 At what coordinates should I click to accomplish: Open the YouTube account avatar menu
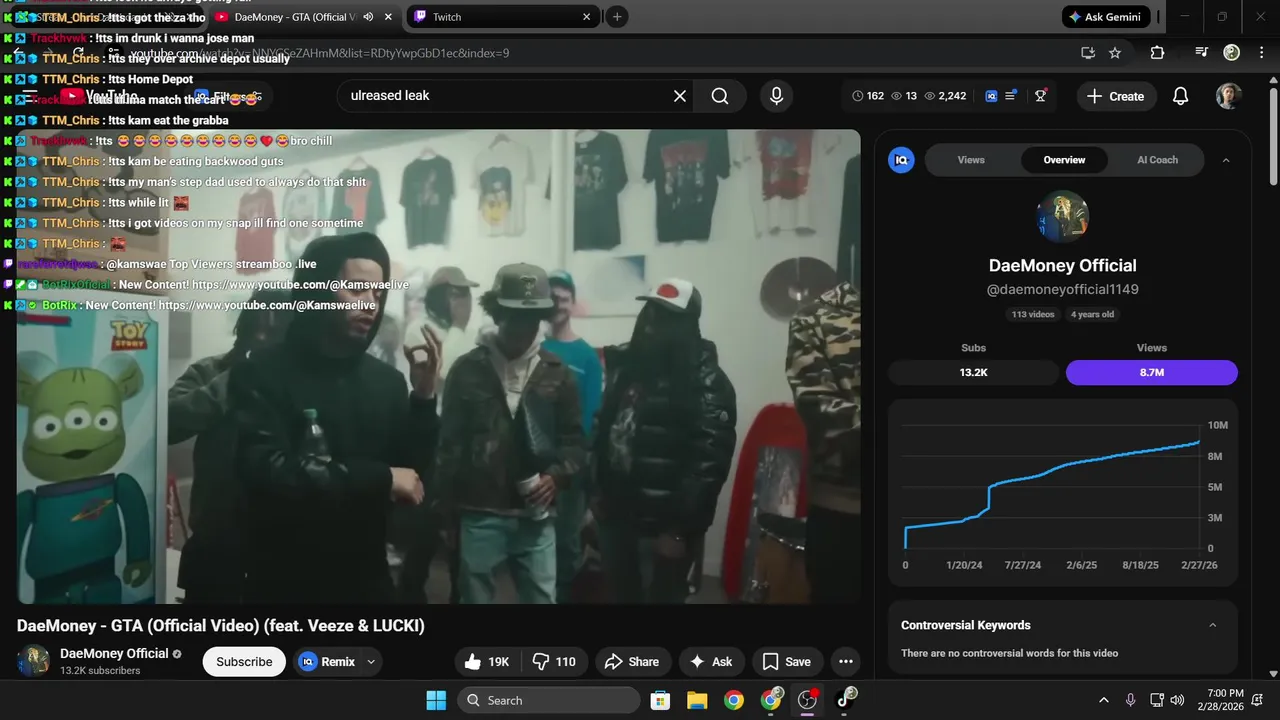(x=1229, y=96)
